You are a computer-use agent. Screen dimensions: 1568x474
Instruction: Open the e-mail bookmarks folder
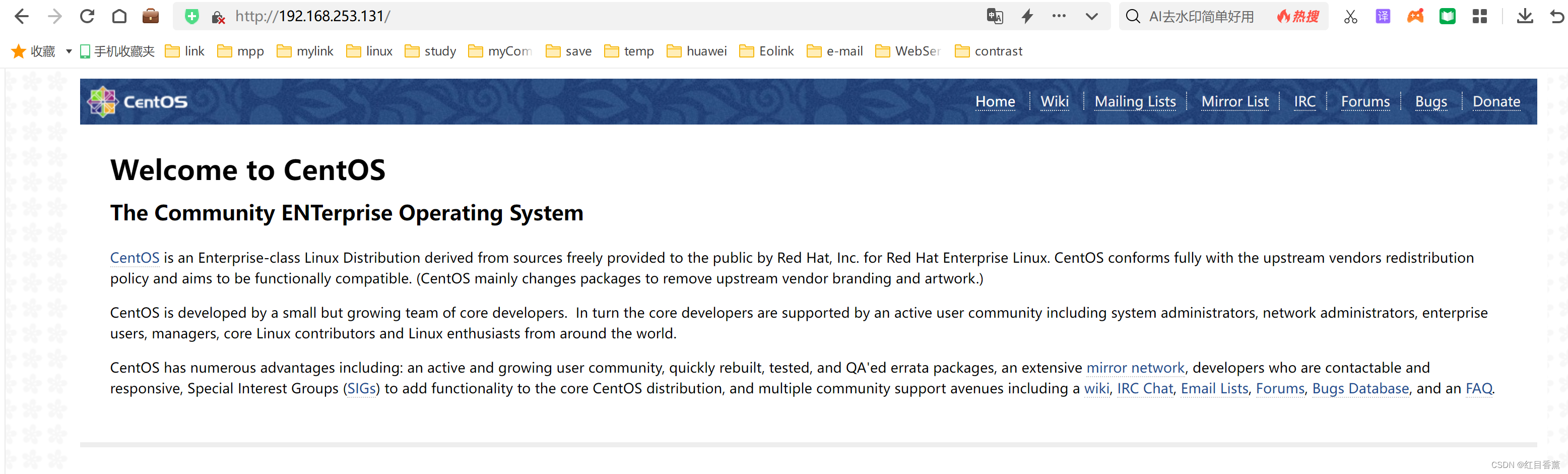(834, 51)
